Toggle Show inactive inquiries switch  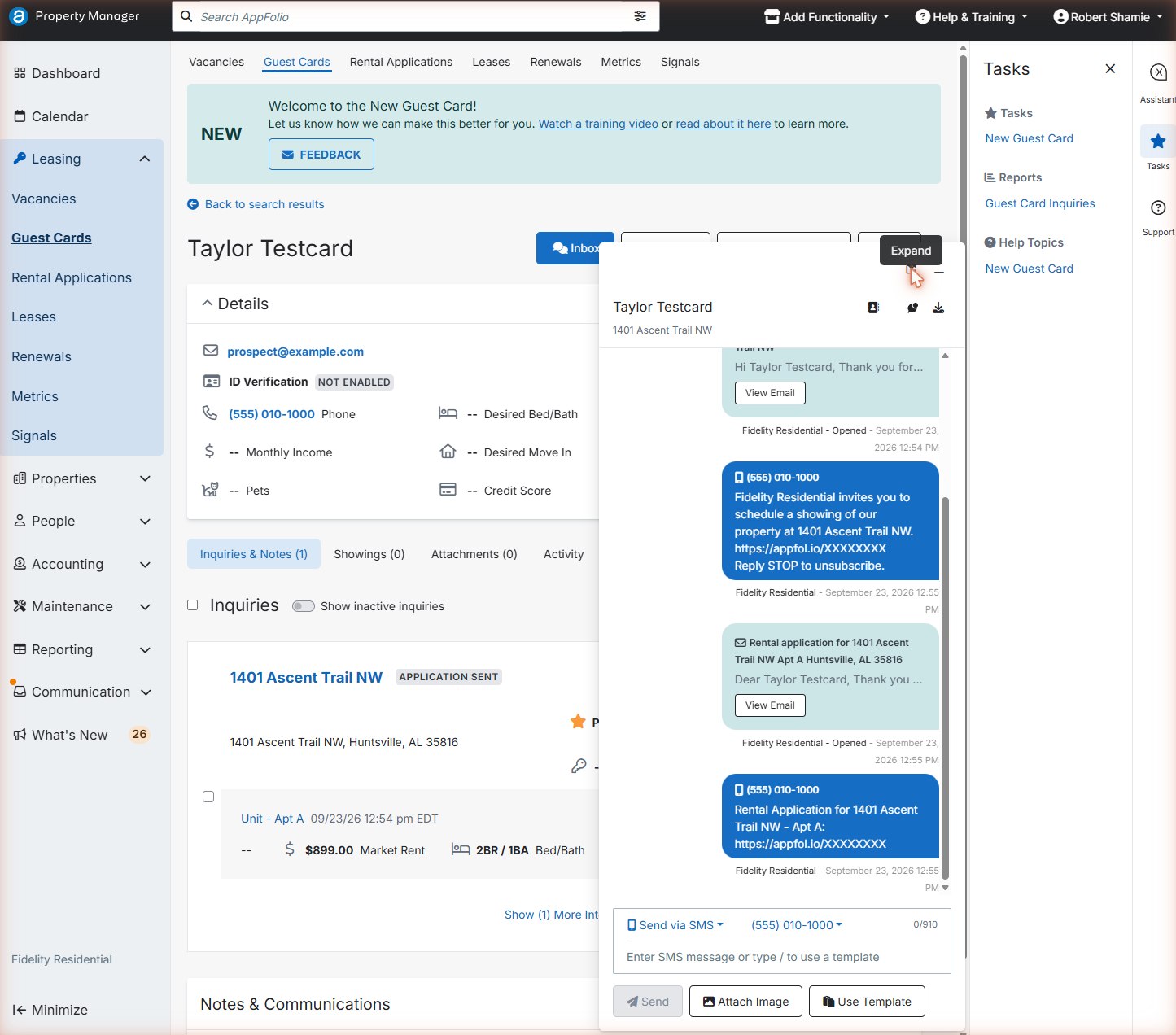304,606
